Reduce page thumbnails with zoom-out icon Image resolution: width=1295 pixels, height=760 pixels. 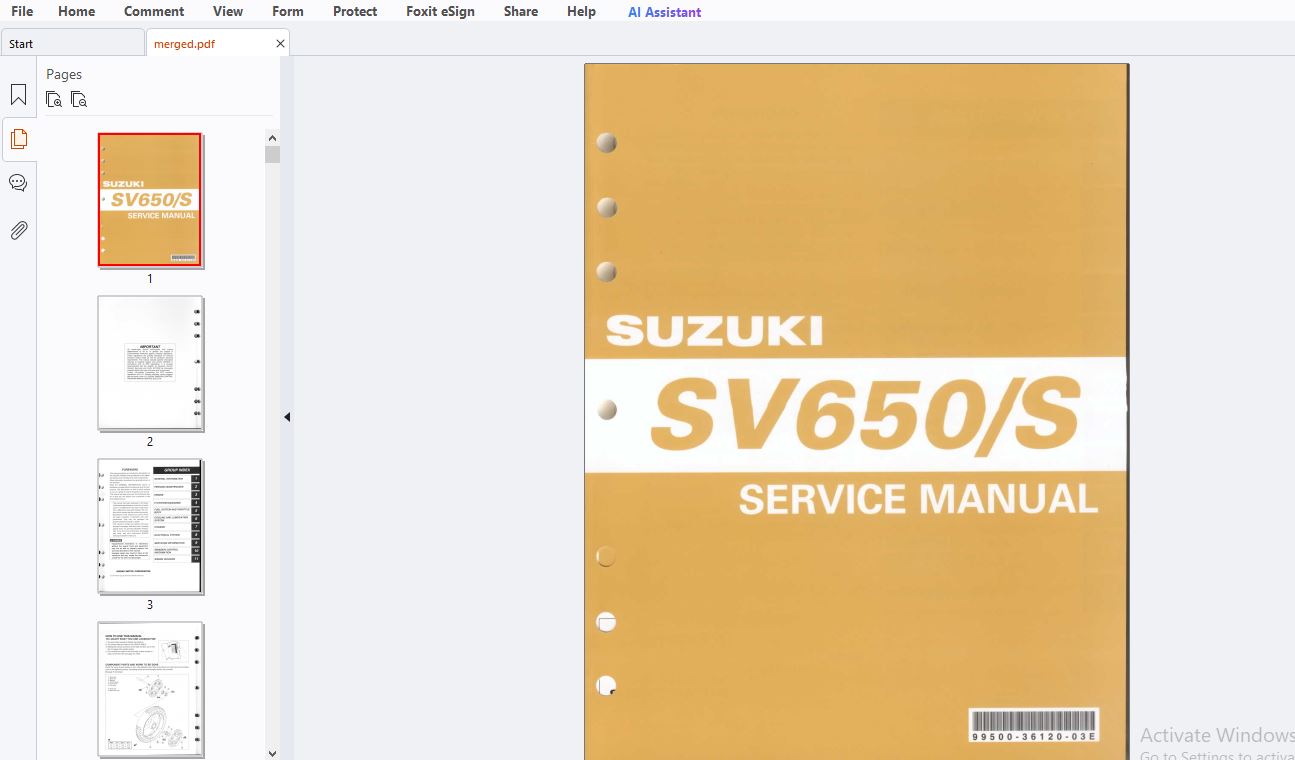pos(79,99)
